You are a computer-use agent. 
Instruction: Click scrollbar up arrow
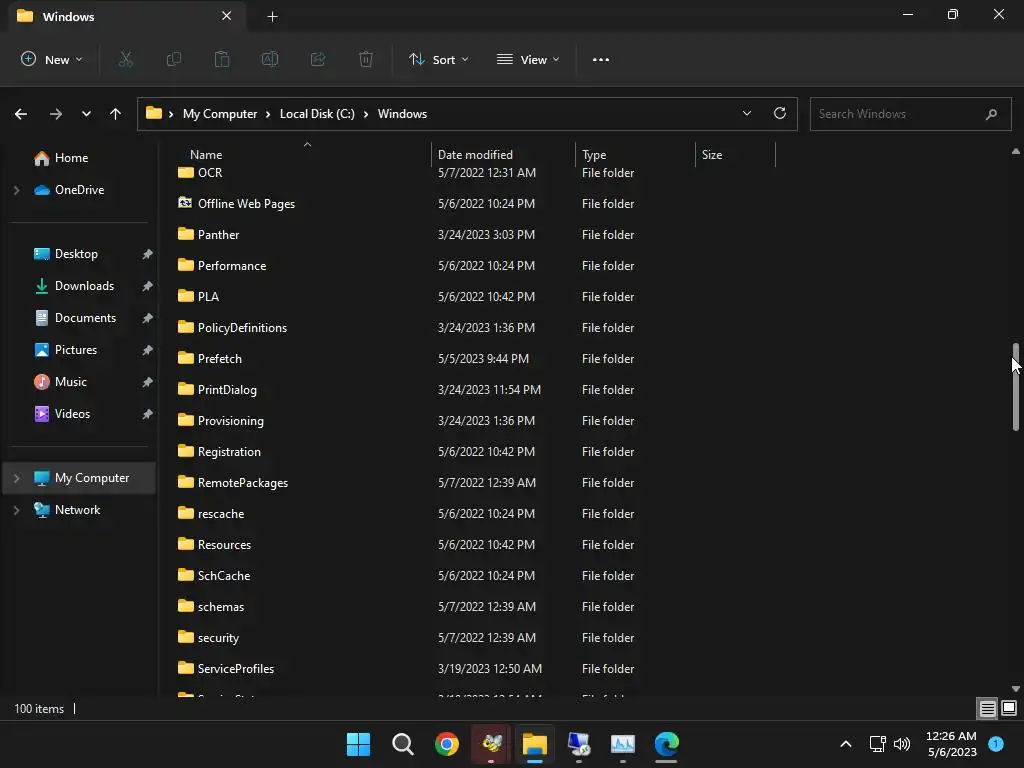pos(1016,152)
